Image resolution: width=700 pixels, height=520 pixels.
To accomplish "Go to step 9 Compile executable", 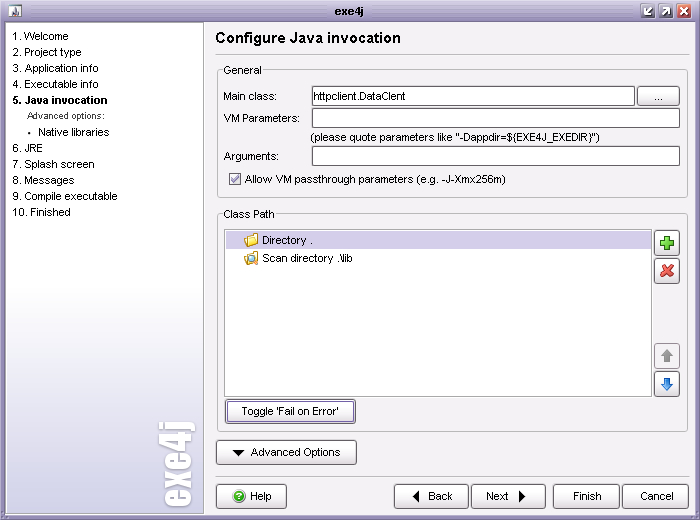I will (x=65, y=196).
